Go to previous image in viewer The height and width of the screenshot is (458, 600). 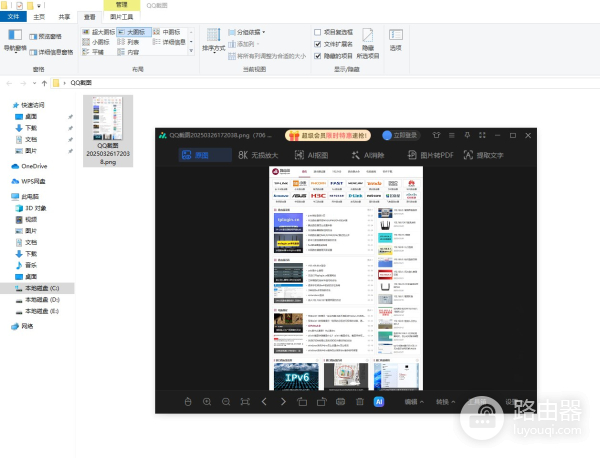point(264,402)
